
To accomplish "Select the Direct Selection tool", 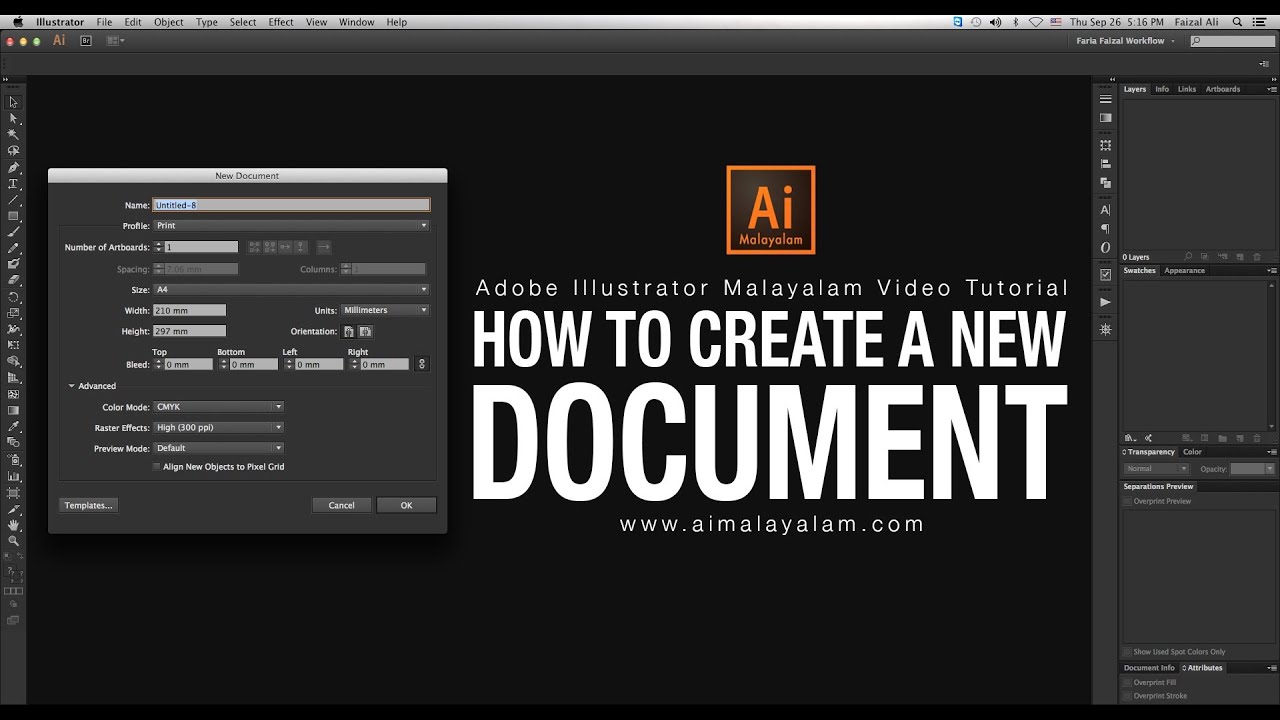I will tap(13, 118).
